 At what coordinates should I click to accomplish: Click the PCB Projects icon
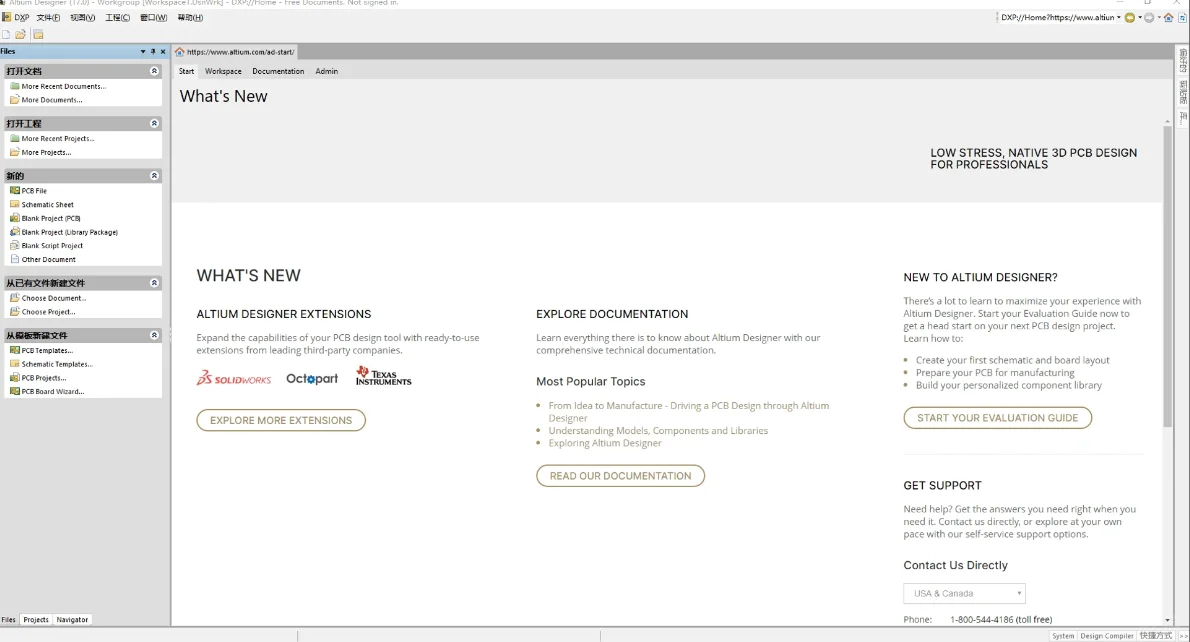14,377
